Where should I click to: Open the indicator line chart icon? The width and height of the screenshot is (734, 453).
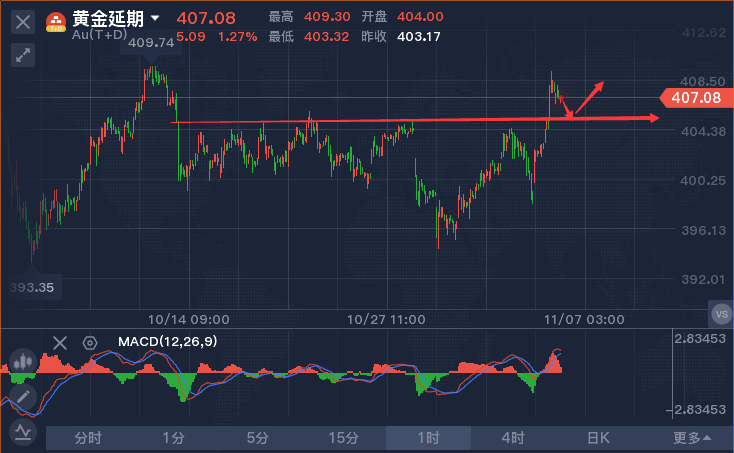coord(22,432)
